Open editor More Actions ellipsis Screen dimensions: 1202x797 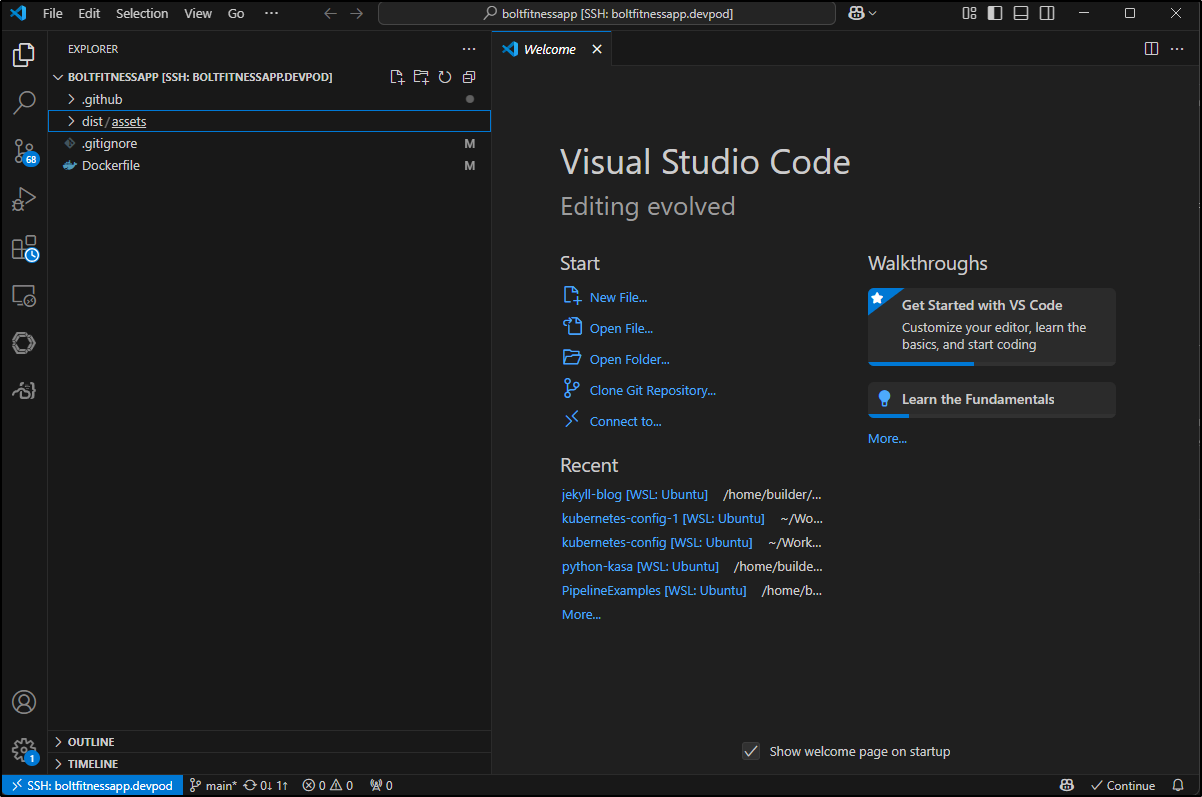click(x=1177, y=49)
